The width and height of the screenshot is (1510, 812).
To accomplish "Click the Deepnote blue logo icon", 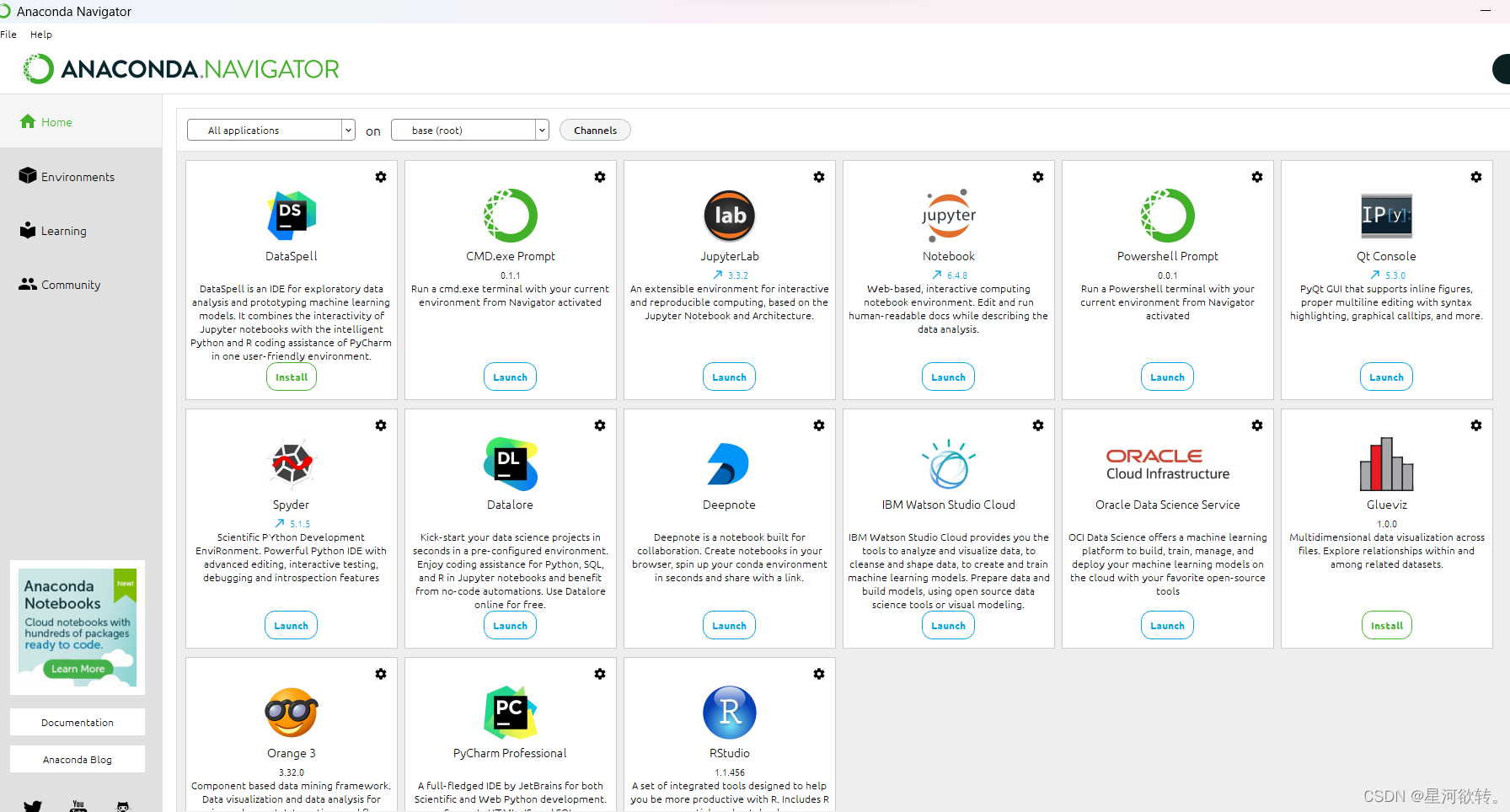I will 728,463.
